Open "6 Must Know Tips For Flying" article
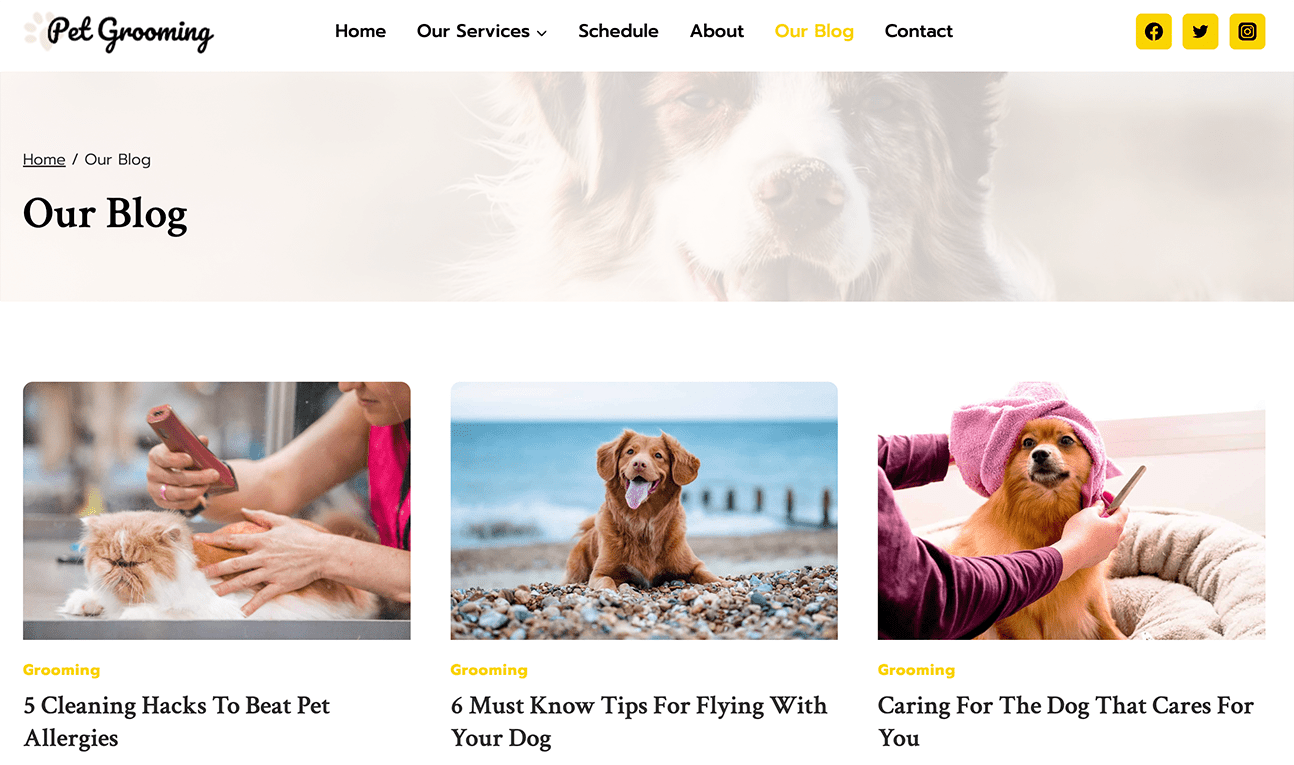Image resolution: width=1294 pixels, height=765 pixels. coord(639,722)
